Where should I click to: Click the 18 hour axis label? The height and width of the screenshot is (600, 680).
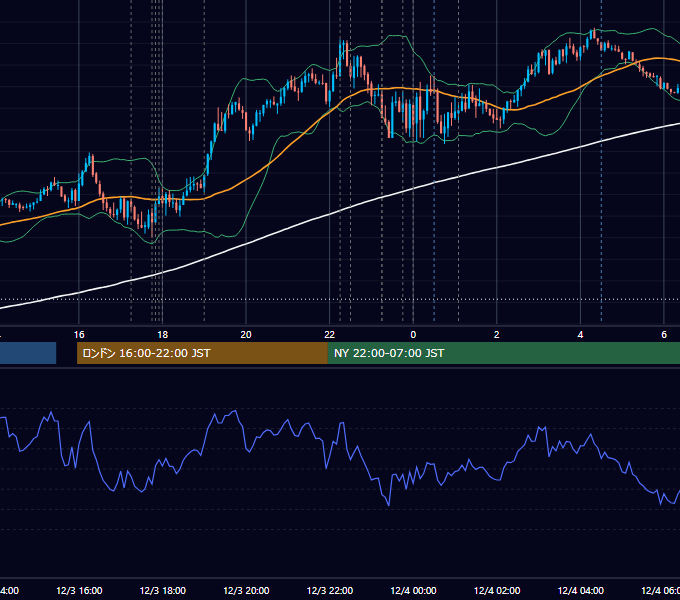coord(163,335)
